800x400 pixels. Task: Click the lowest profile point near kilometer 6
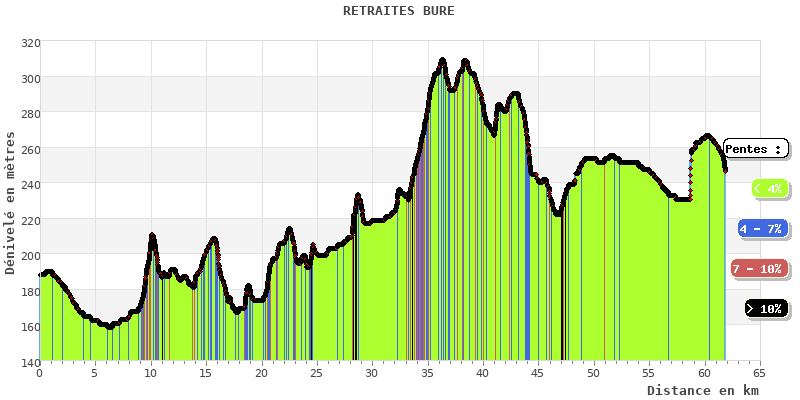pos(108,327)
